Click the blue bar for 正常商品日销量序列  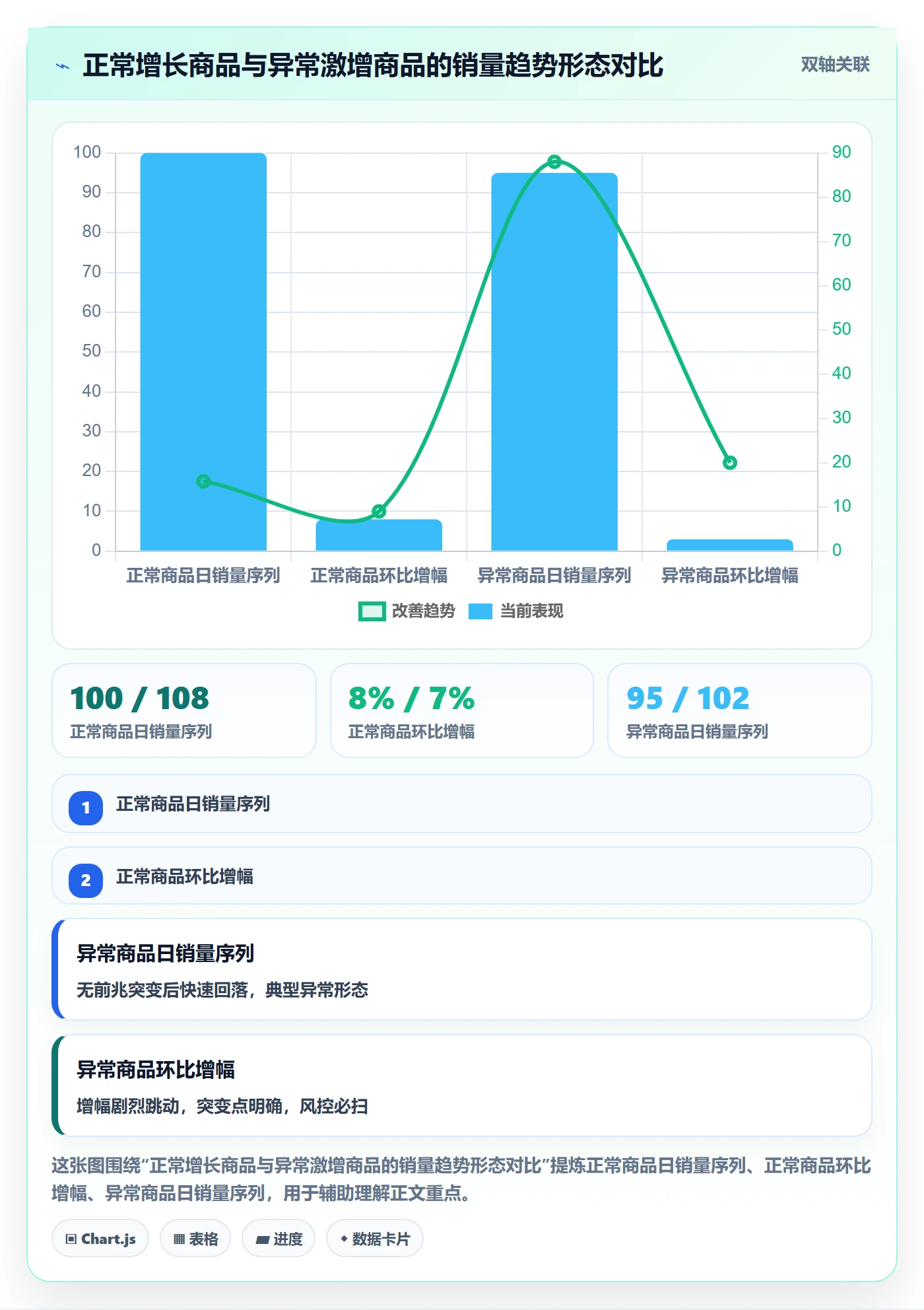click(203, 352)
